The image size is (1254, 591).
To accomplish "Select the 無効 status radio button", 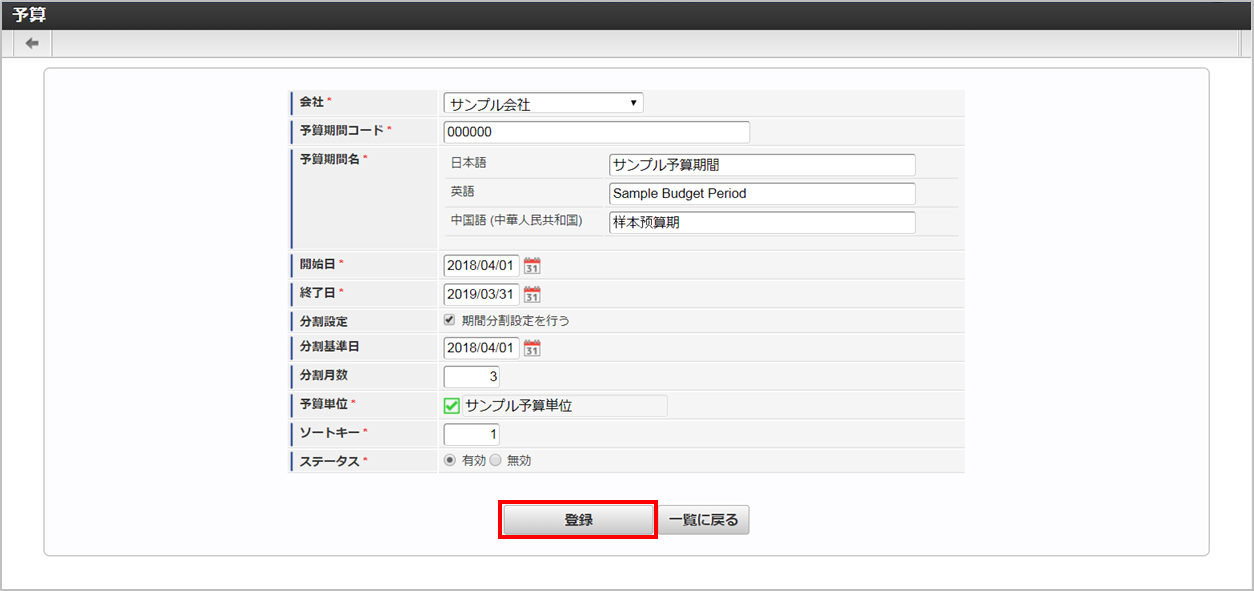I will [x=495, y=460].
